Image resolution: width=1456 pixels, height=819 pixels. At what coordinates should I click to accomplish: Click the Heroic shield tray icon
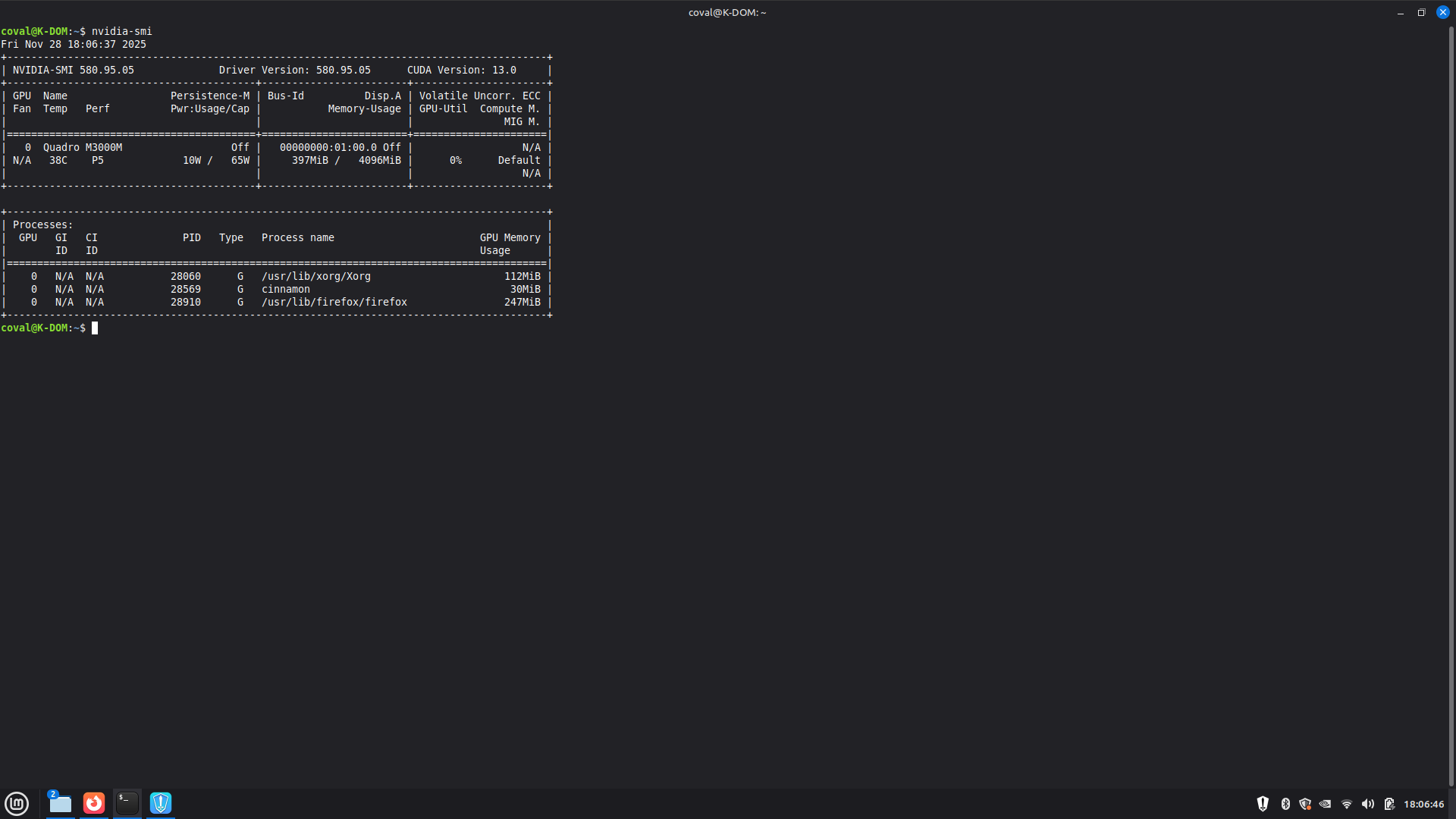point(1263,804)
